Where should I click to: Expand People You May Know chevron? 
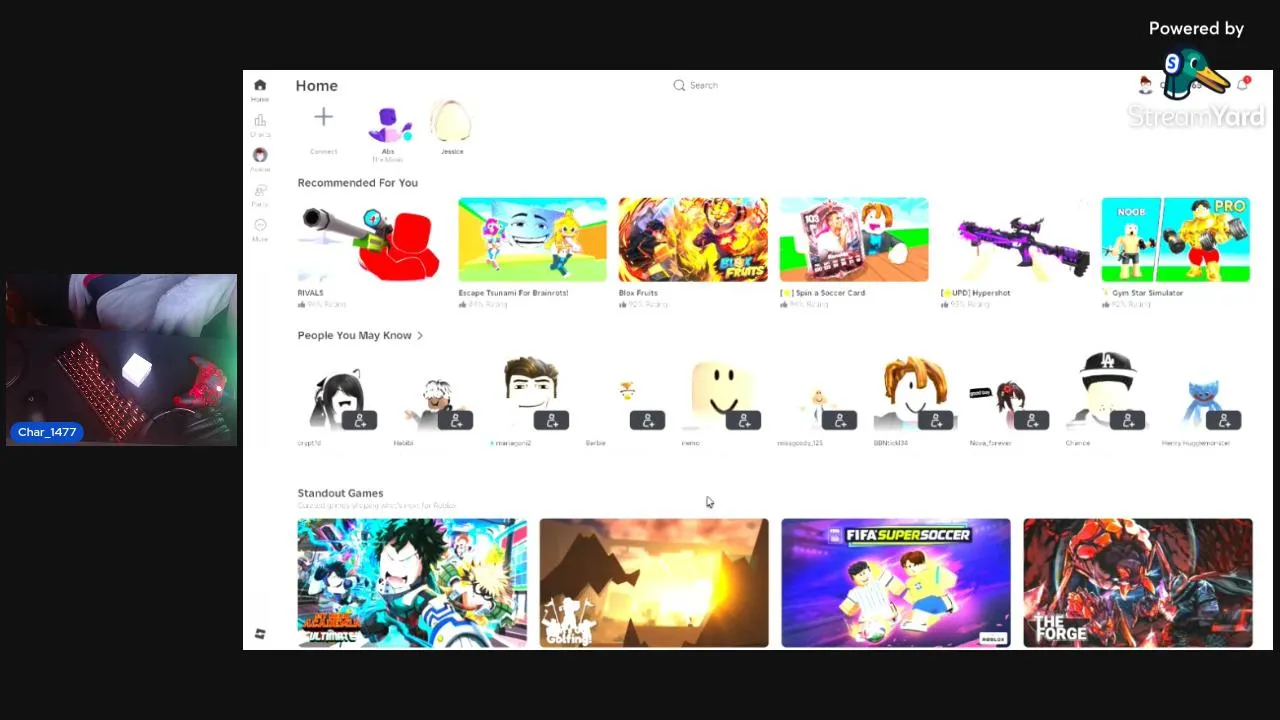pyautogui.click(x=420, y=336)
